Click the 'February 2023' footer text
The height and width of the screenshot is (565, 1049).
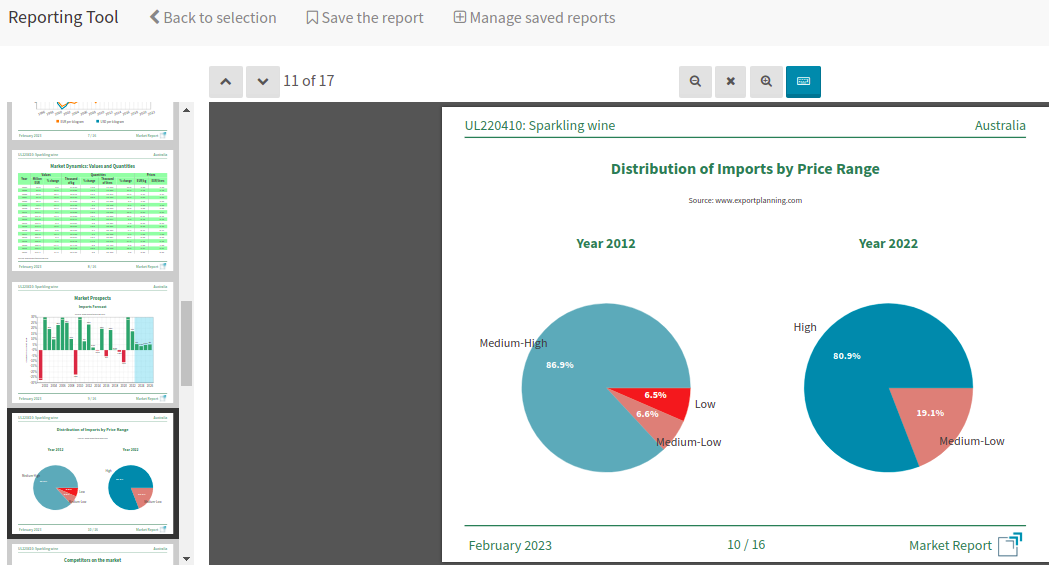[x=510, y=546]
